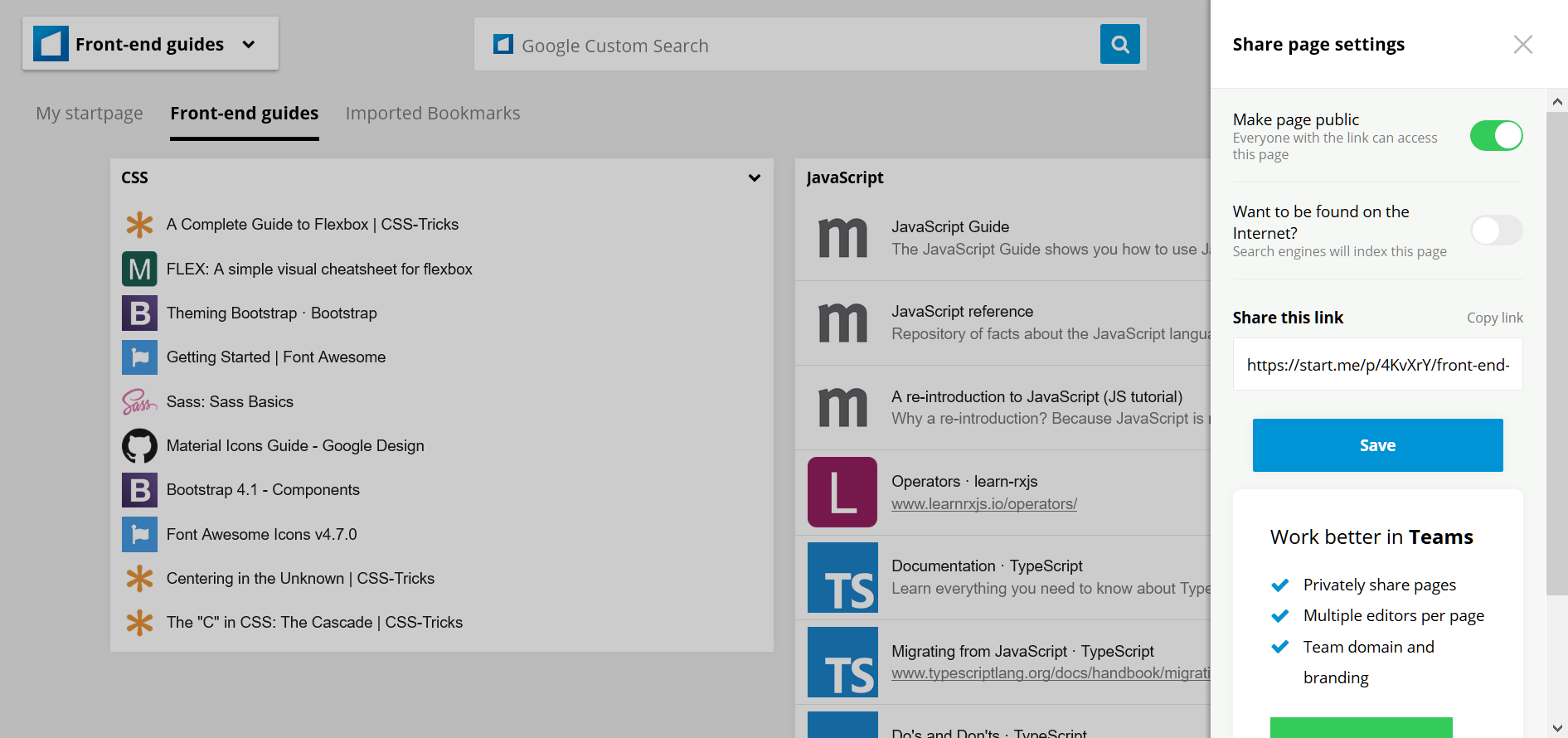
Task: Open Font Awesome Icons v4.7.0 bookmark
Action: pyautogui.click(x=262, y=535)
